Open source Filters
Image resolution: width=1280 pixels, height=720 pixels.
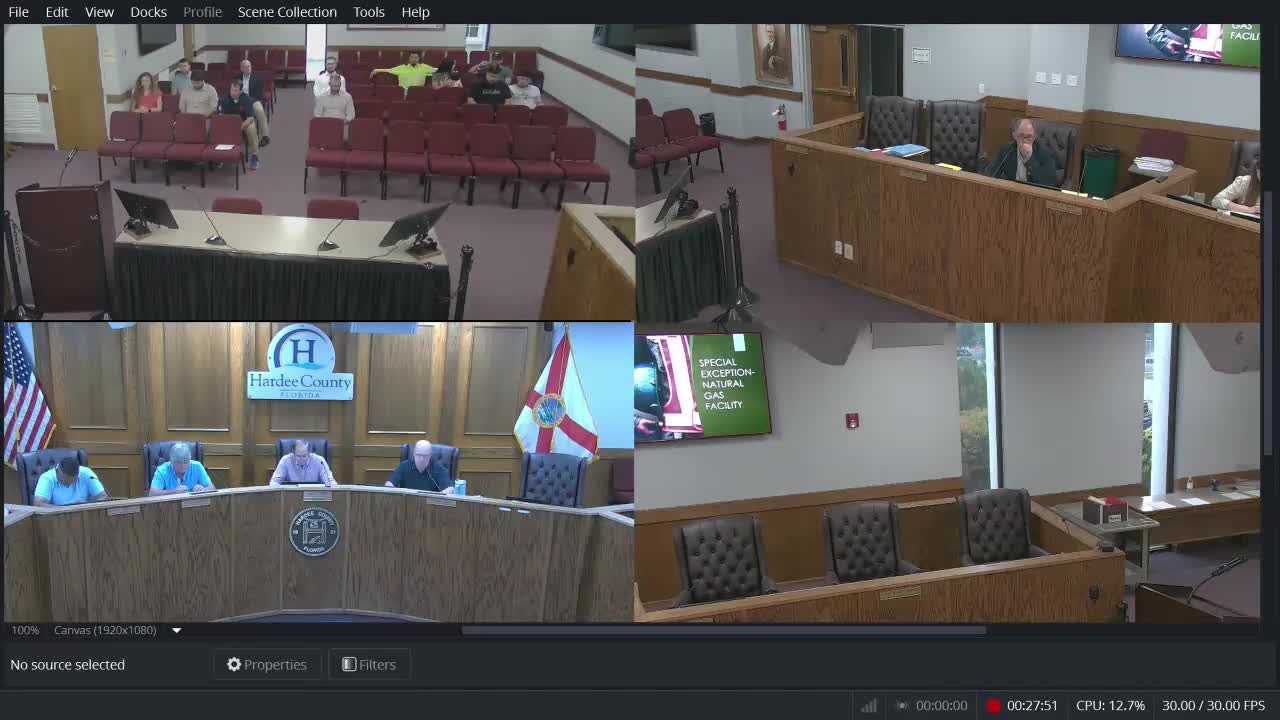click(369, 664)
